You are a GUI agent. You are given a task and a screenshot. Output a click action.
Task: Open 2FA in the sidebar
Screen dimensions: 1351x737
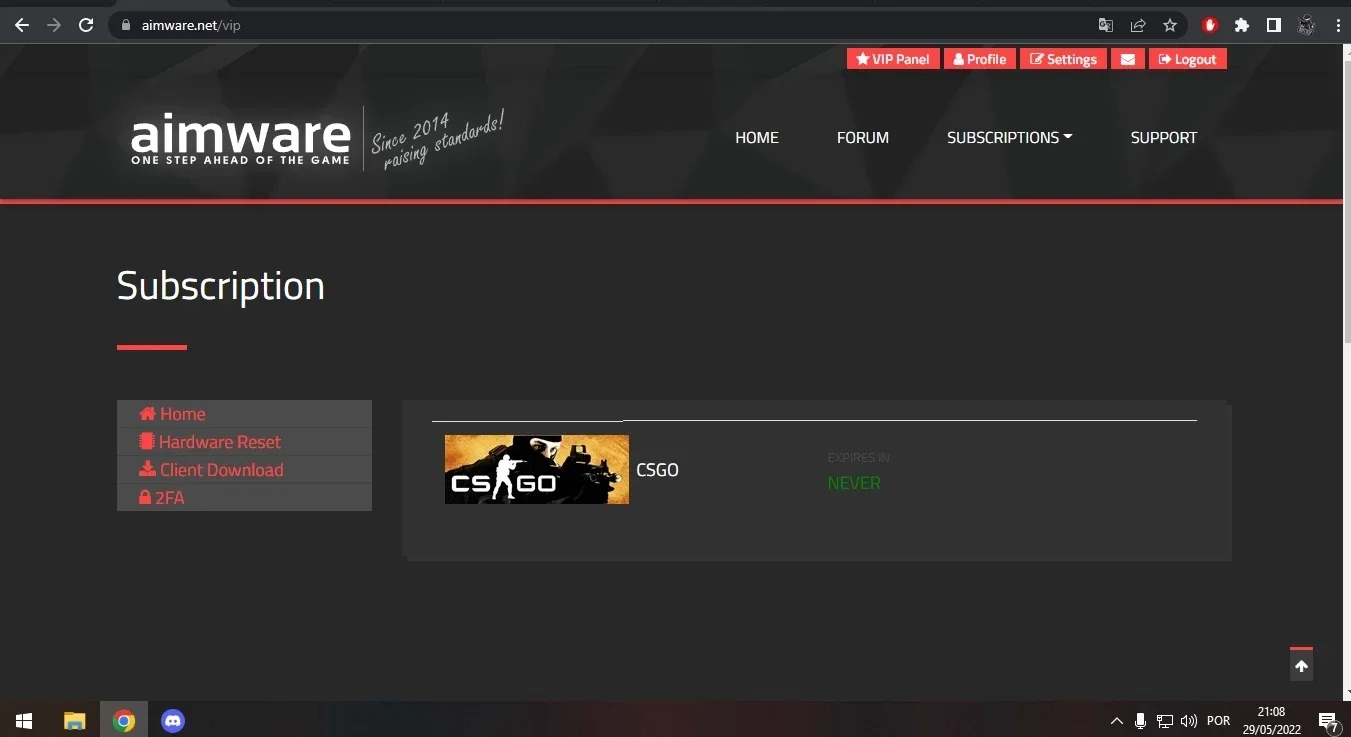coord(244,497)
